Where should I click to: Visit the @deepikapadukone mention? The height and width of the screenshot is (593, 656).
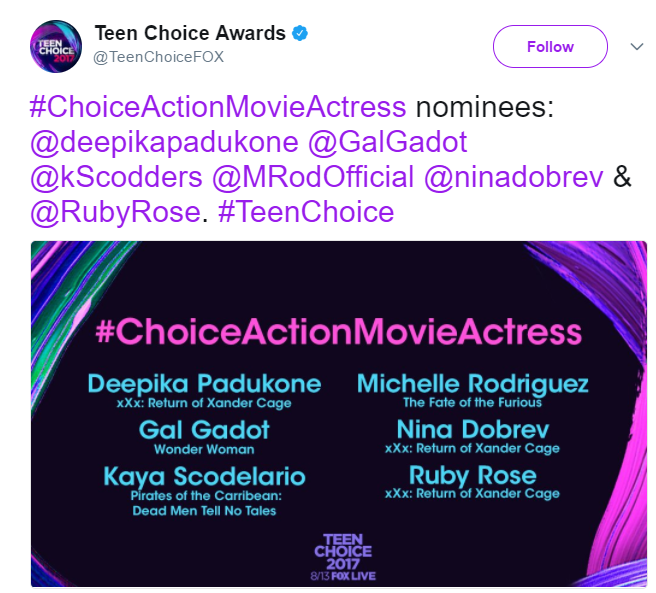166,143
